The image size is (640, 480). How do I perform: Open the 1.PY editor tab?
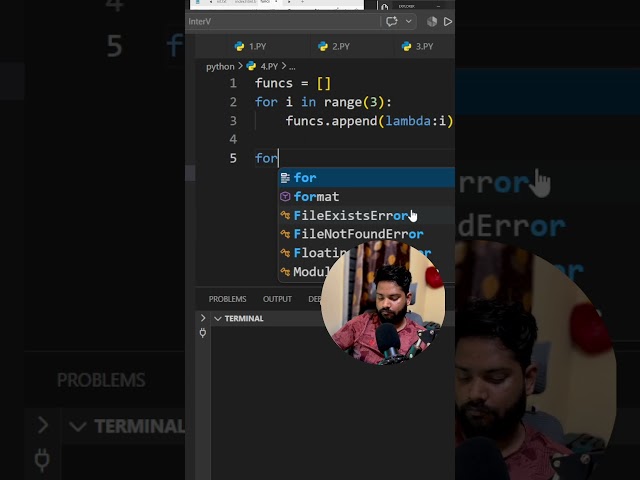tap(250, 47)
